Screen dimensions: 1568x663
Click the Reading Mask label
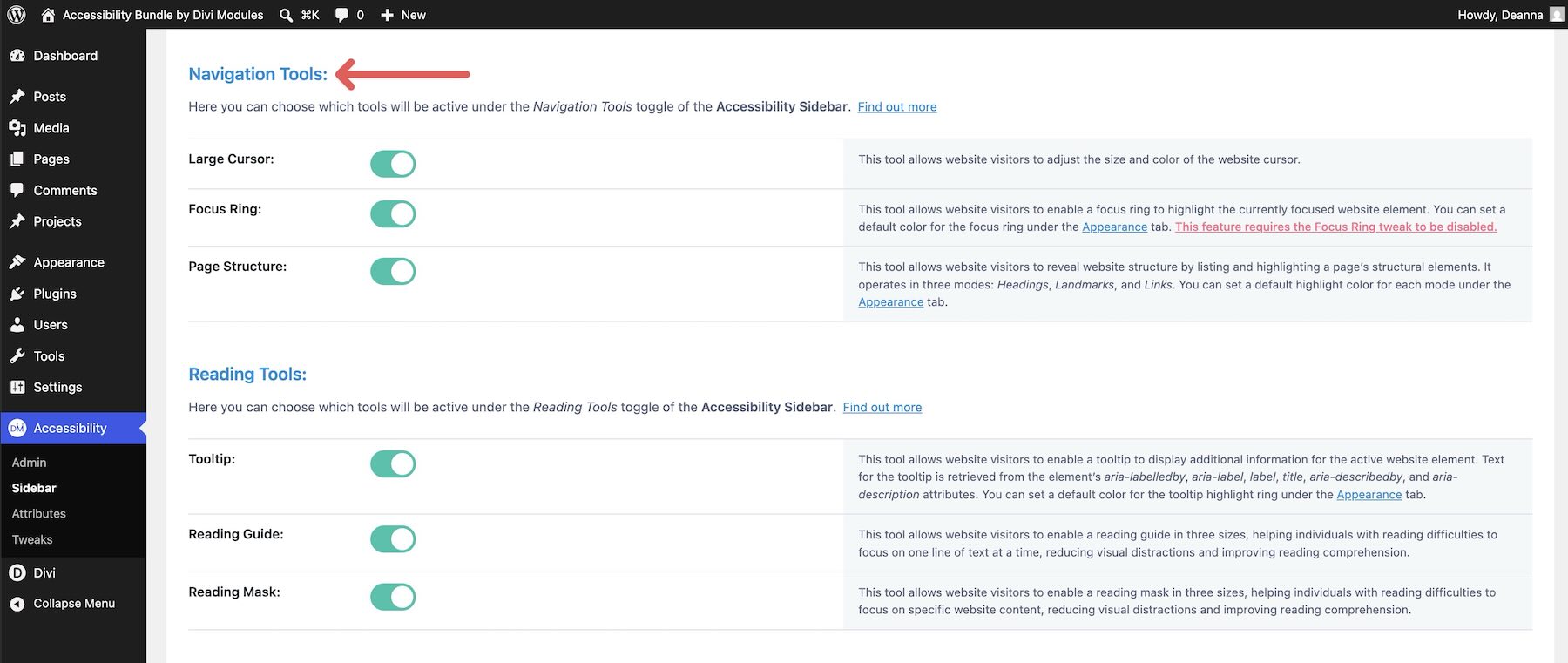234,592
